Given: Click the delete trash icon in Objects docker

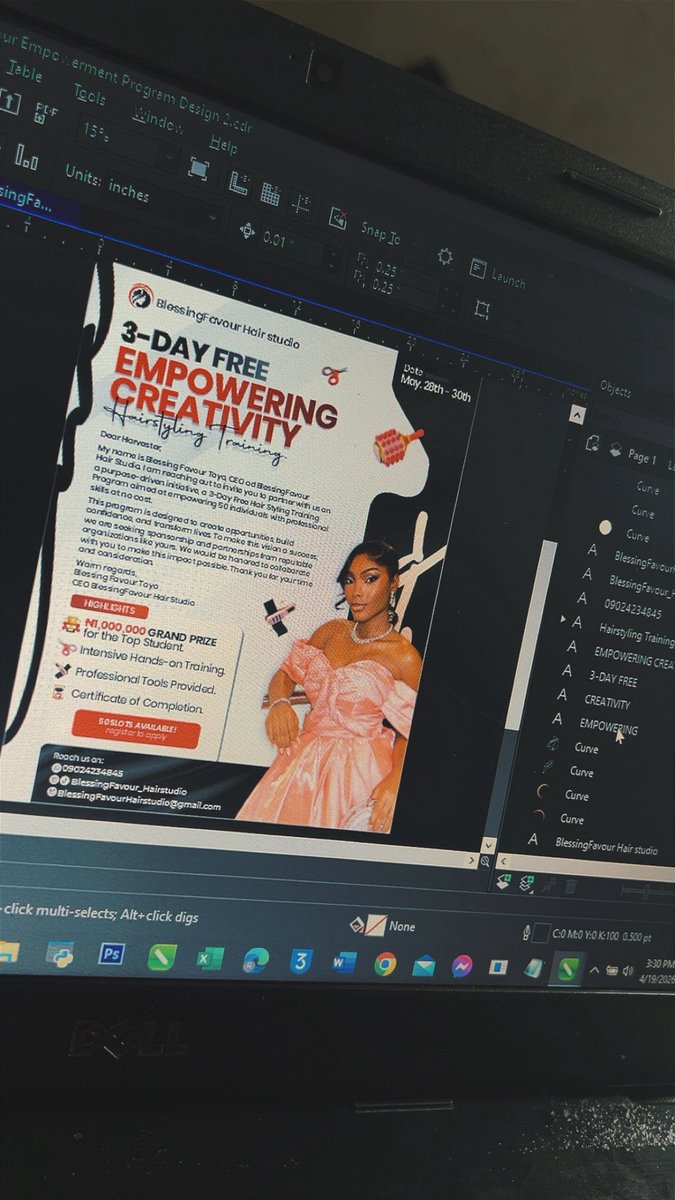Looking at the screenshot, I should click(569, 886).
